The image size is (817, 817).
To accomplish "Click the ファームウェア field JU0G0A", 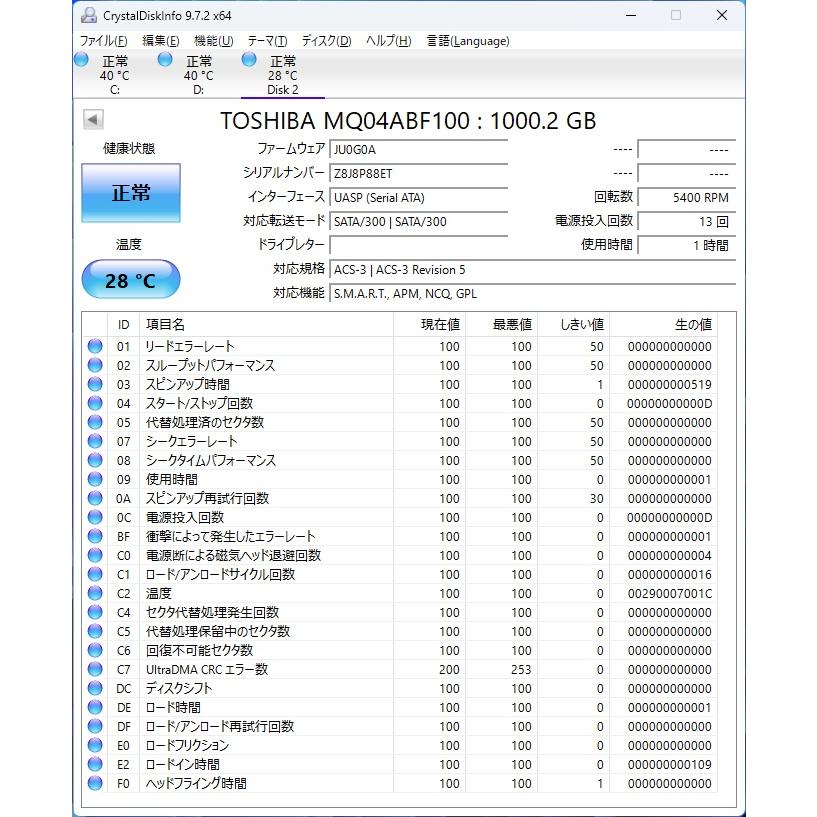I will pyautogui.click(x=418, y=150).
